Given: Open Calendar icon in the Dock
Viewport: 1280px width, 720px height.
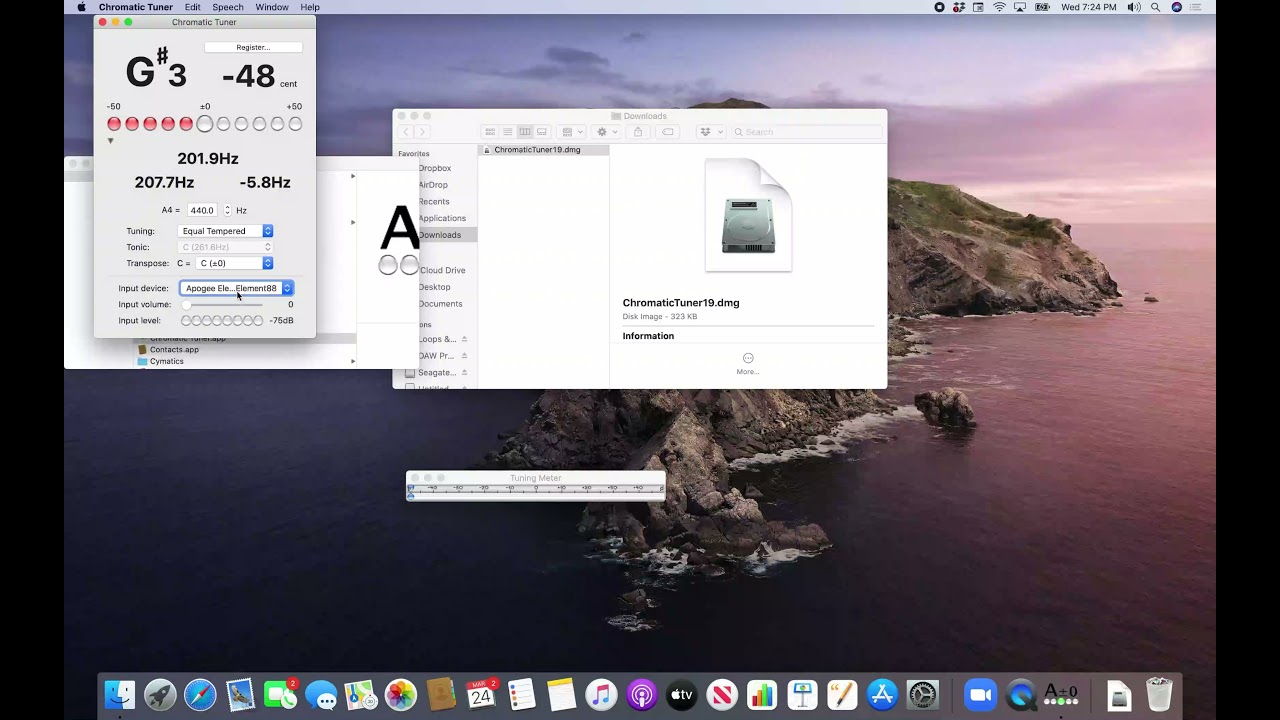Looking at the screenshot, I should pyautogui.click(x=481, y=695).
